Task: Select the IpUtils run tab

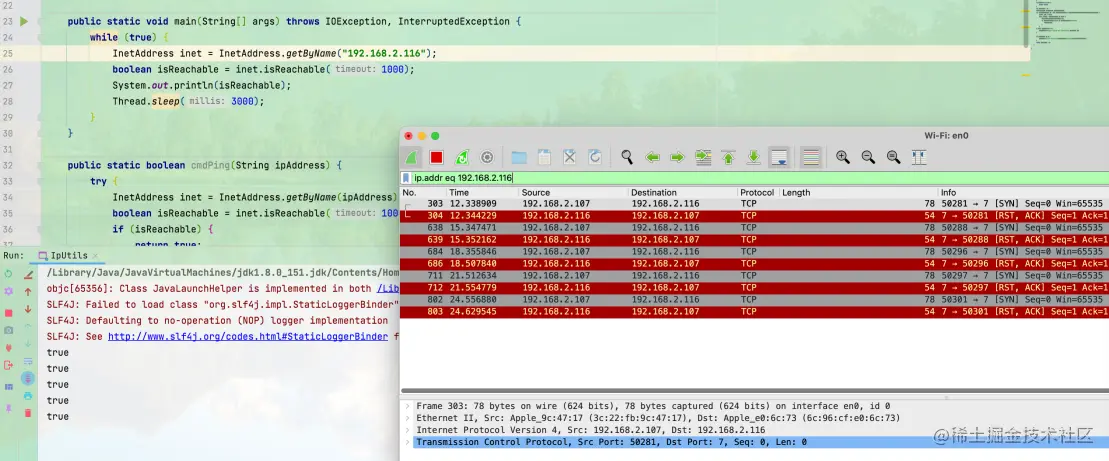Action: [x=69, y=256]
